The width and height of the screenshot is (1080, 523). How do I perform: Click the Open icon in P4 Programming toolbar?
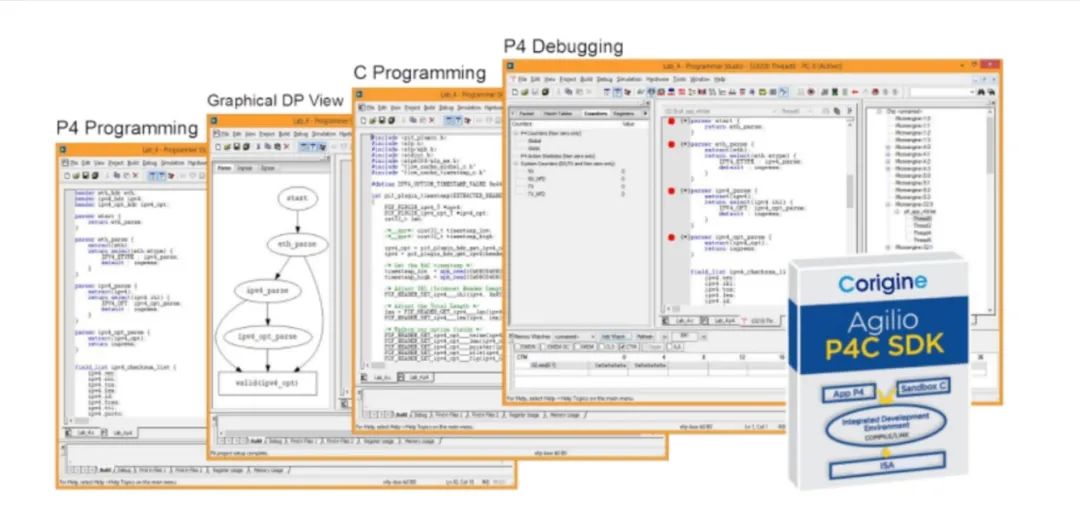point(76,175)
